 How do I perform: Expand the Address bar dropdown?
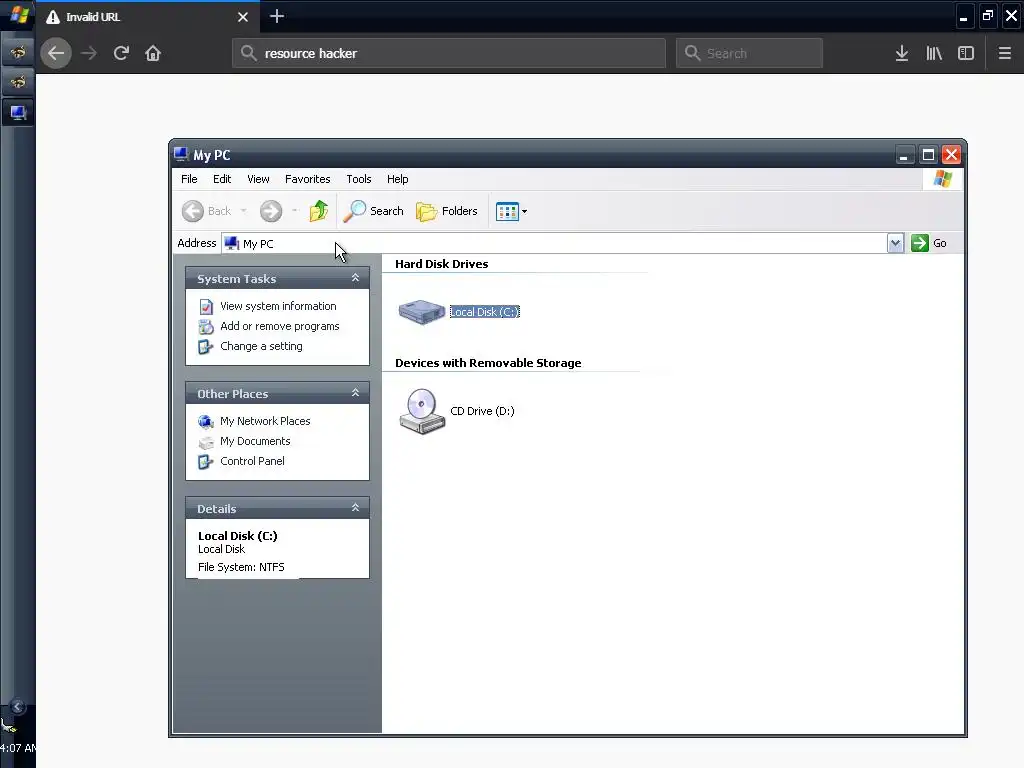(895, 243)
